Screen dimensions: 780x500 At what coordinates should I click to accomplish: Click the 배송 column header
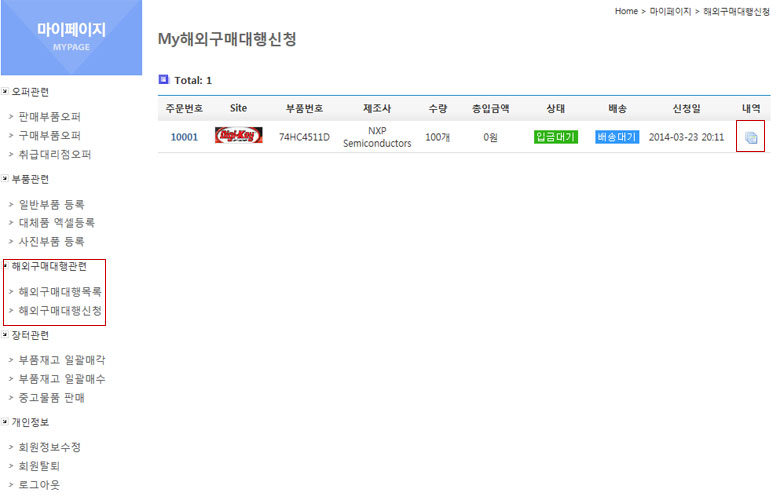(617, 108)
